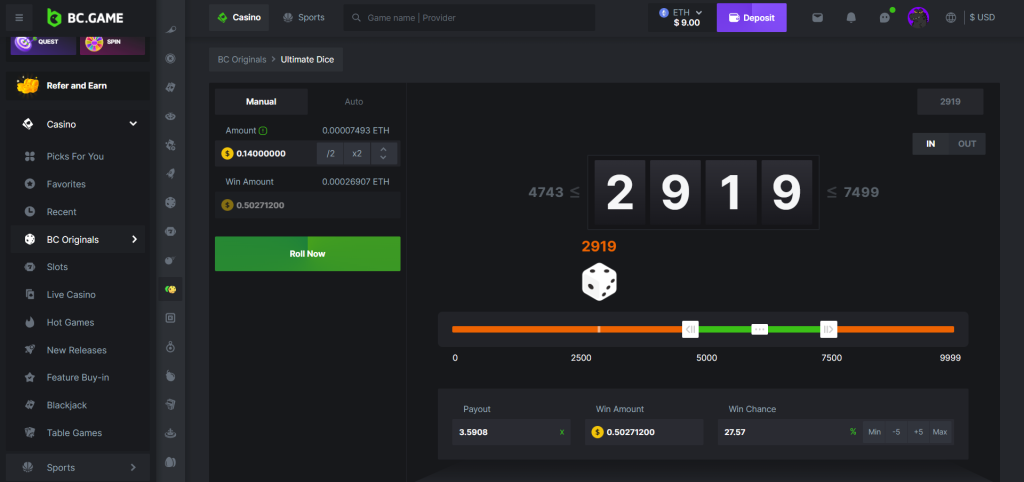Open the Casino tab in the header
1024x482 pixels.
coord(239,18)
